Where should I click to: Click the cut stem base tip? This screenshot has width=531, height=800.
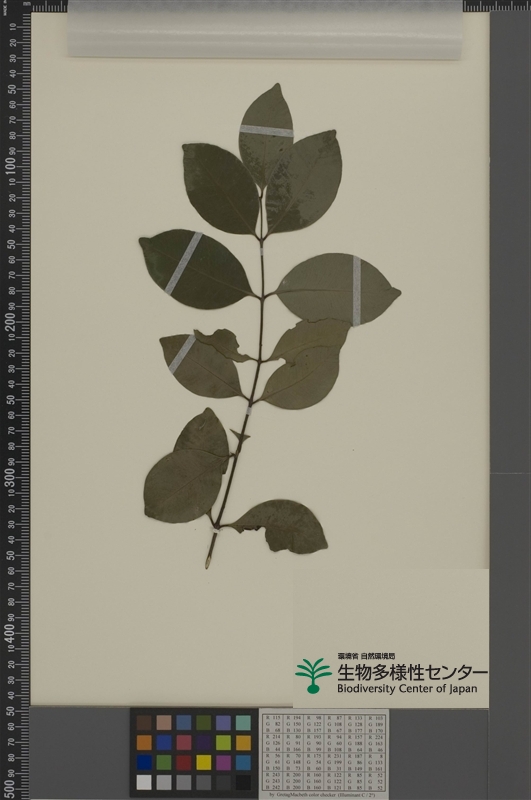point(208,564)
